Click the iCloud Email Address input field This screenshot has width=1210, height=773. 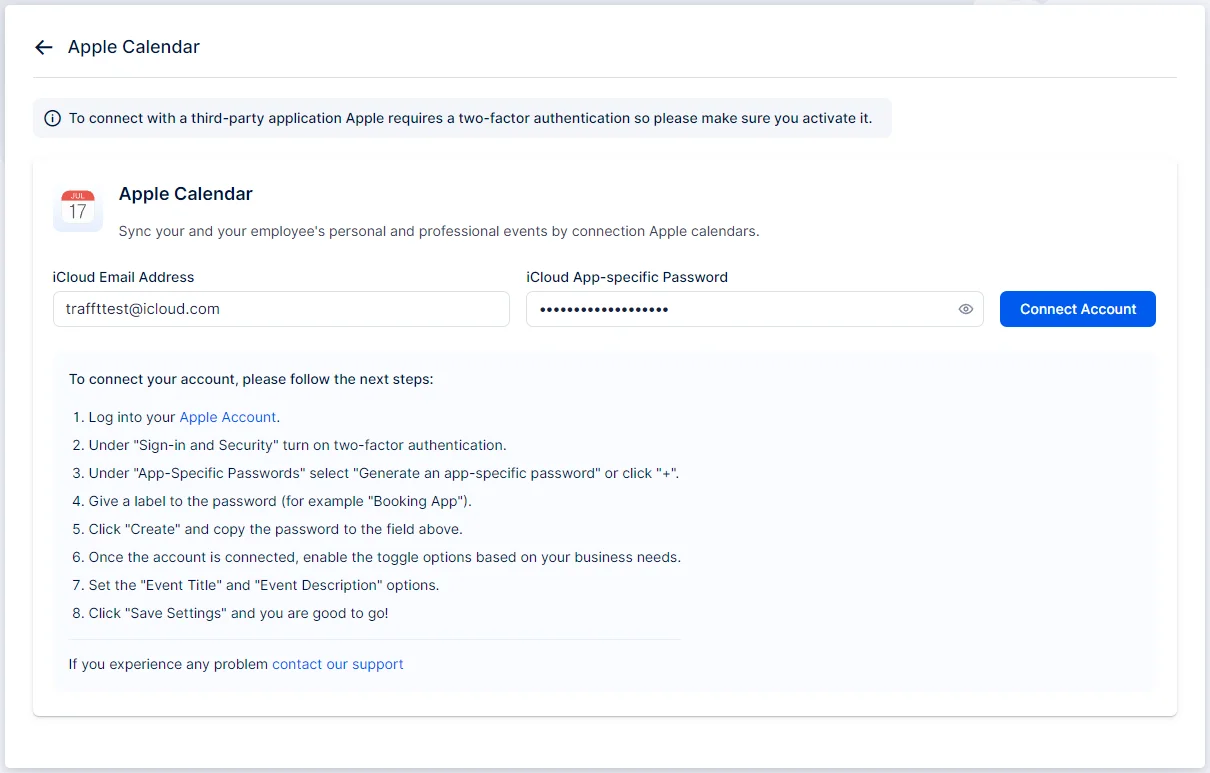(x=281, y=309)
